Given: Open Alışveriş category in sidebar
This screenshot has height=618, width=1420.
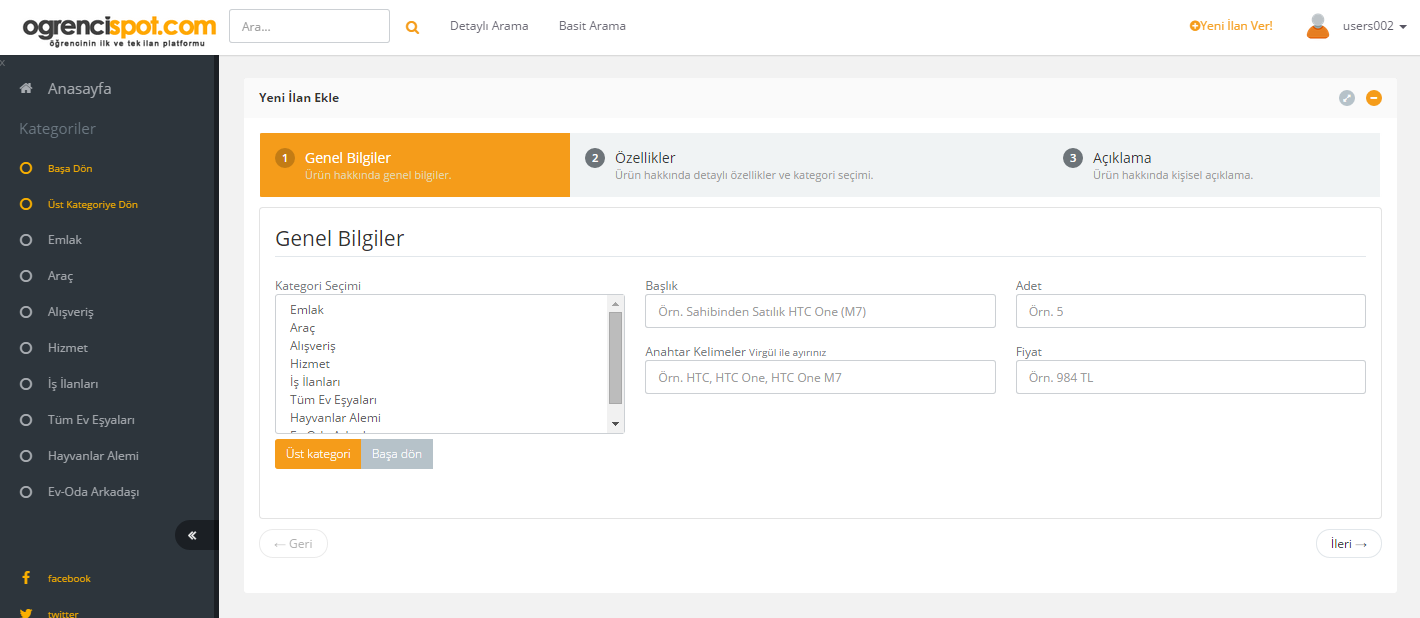Looking at the screenshot, I should (71, 312).
